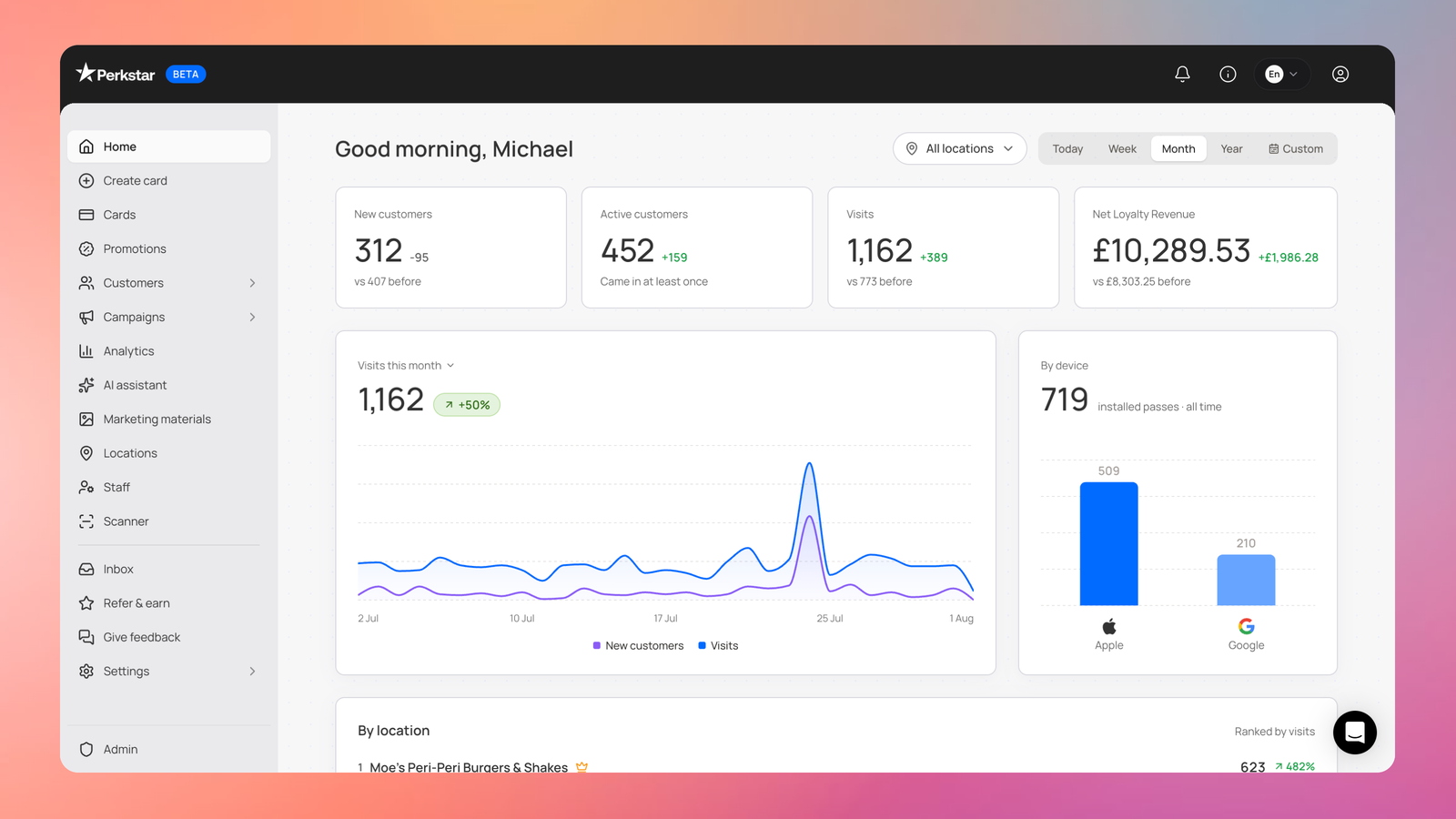Screen dimensions: 1456x819
Task: Open the En language selector
Action: (x=1281, y=75)
